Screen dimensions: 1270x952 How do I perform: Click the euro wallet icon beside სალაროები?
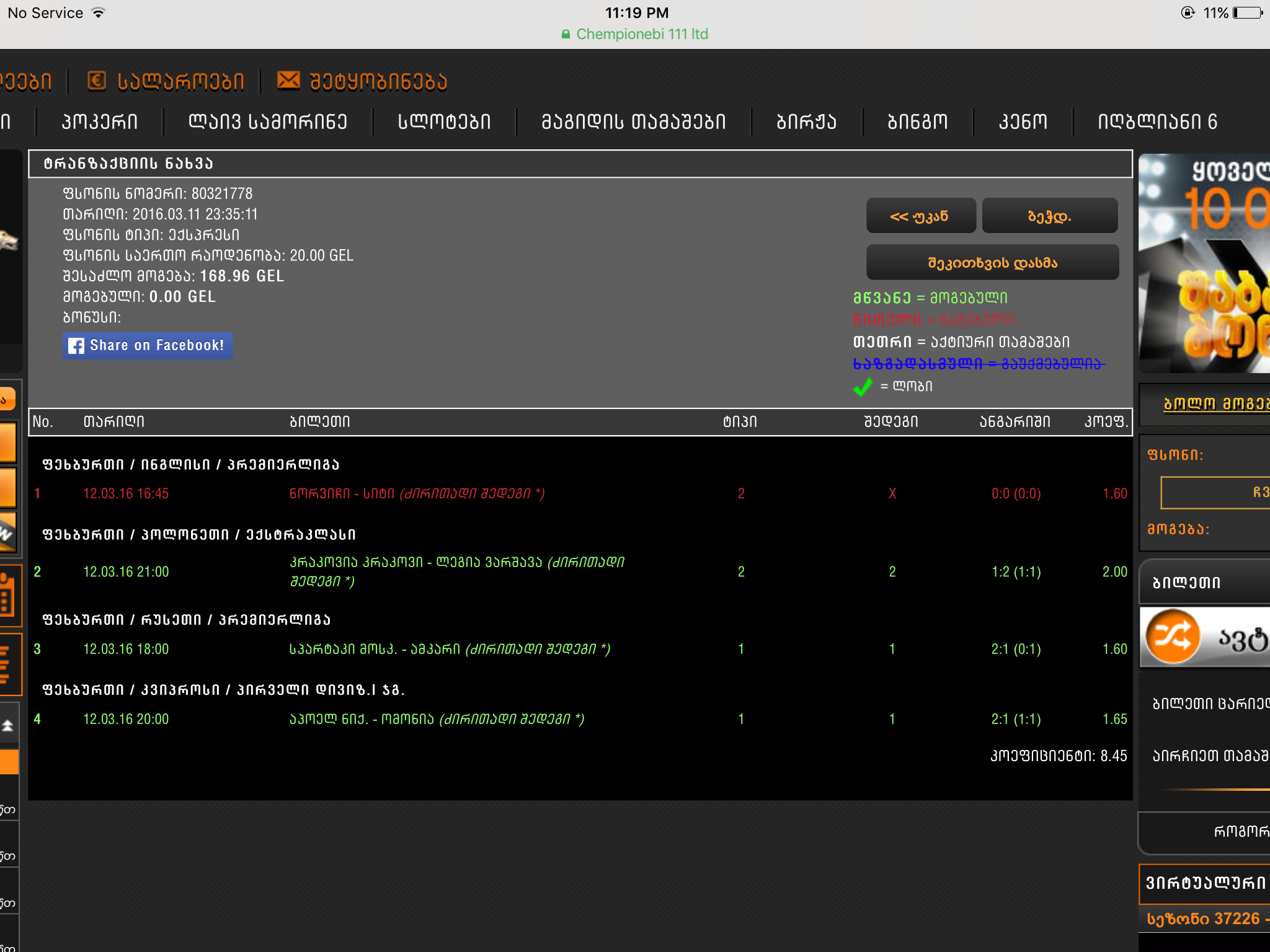tap(96, 81)
